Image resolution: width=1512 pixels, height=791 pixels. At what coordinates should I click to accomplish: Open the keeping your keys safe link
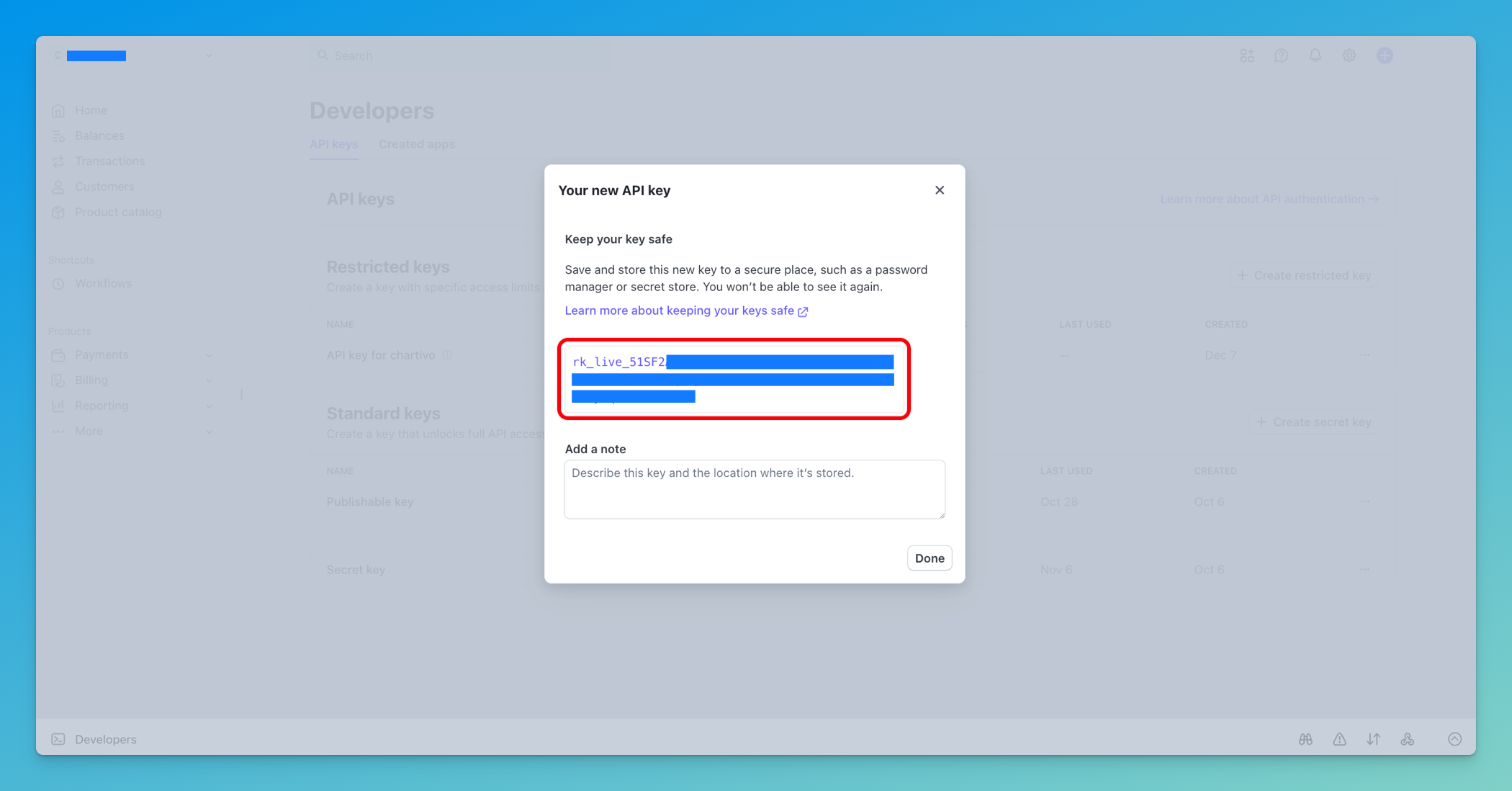tap(680, 310)
